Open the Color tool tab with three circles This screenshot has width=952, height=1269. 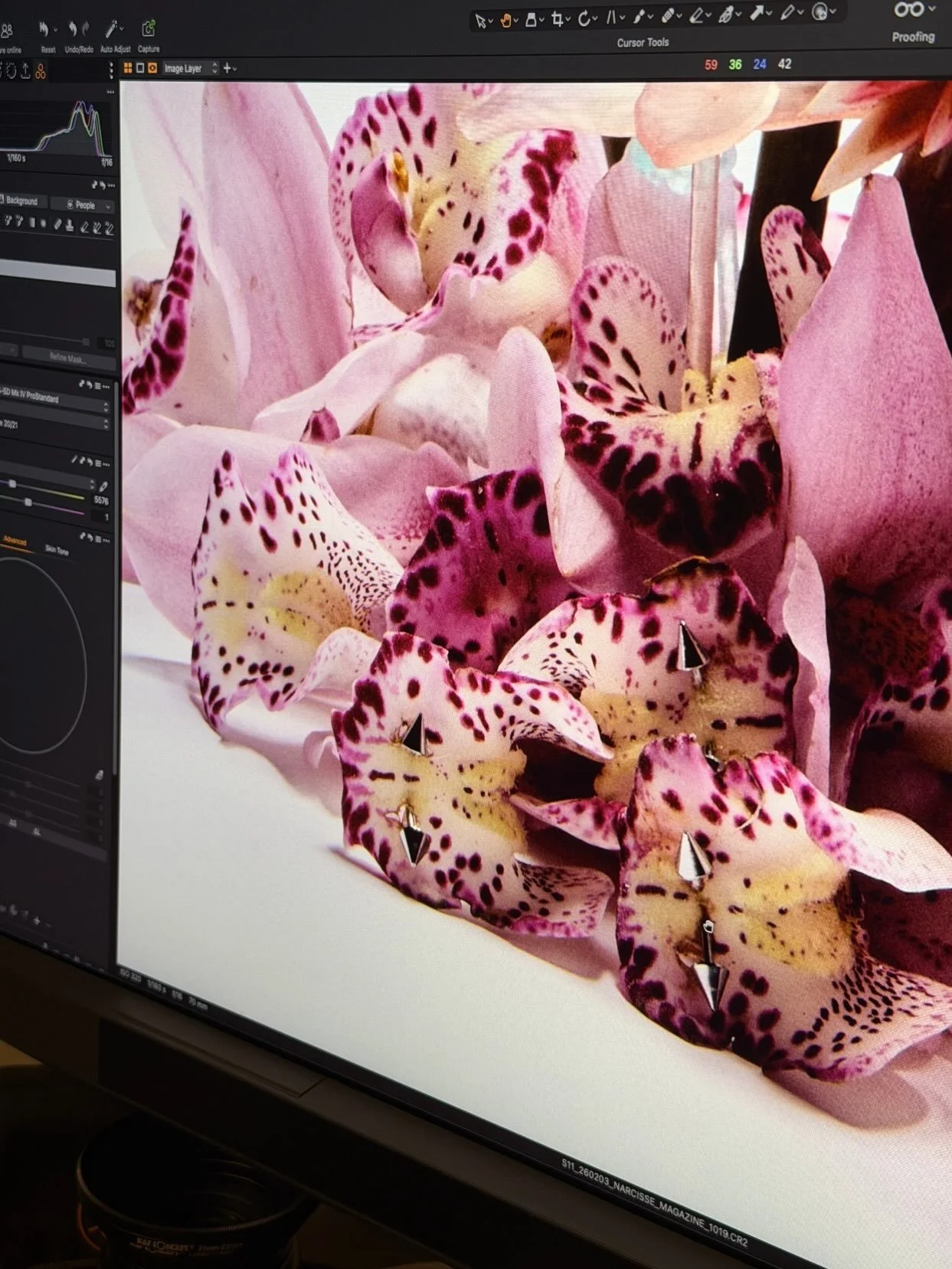(x=40, y=71)
